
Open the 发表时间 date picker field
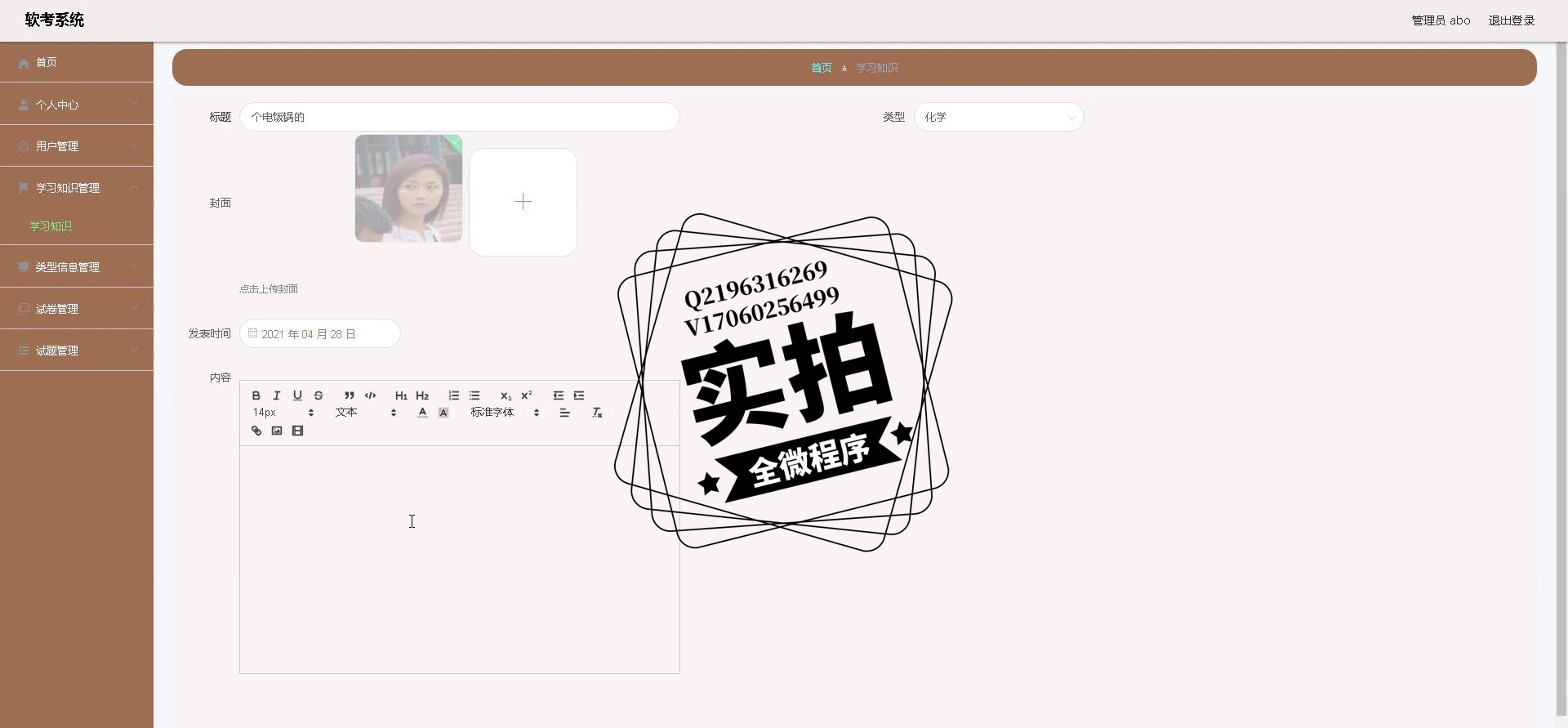click(x=320, y=333)
